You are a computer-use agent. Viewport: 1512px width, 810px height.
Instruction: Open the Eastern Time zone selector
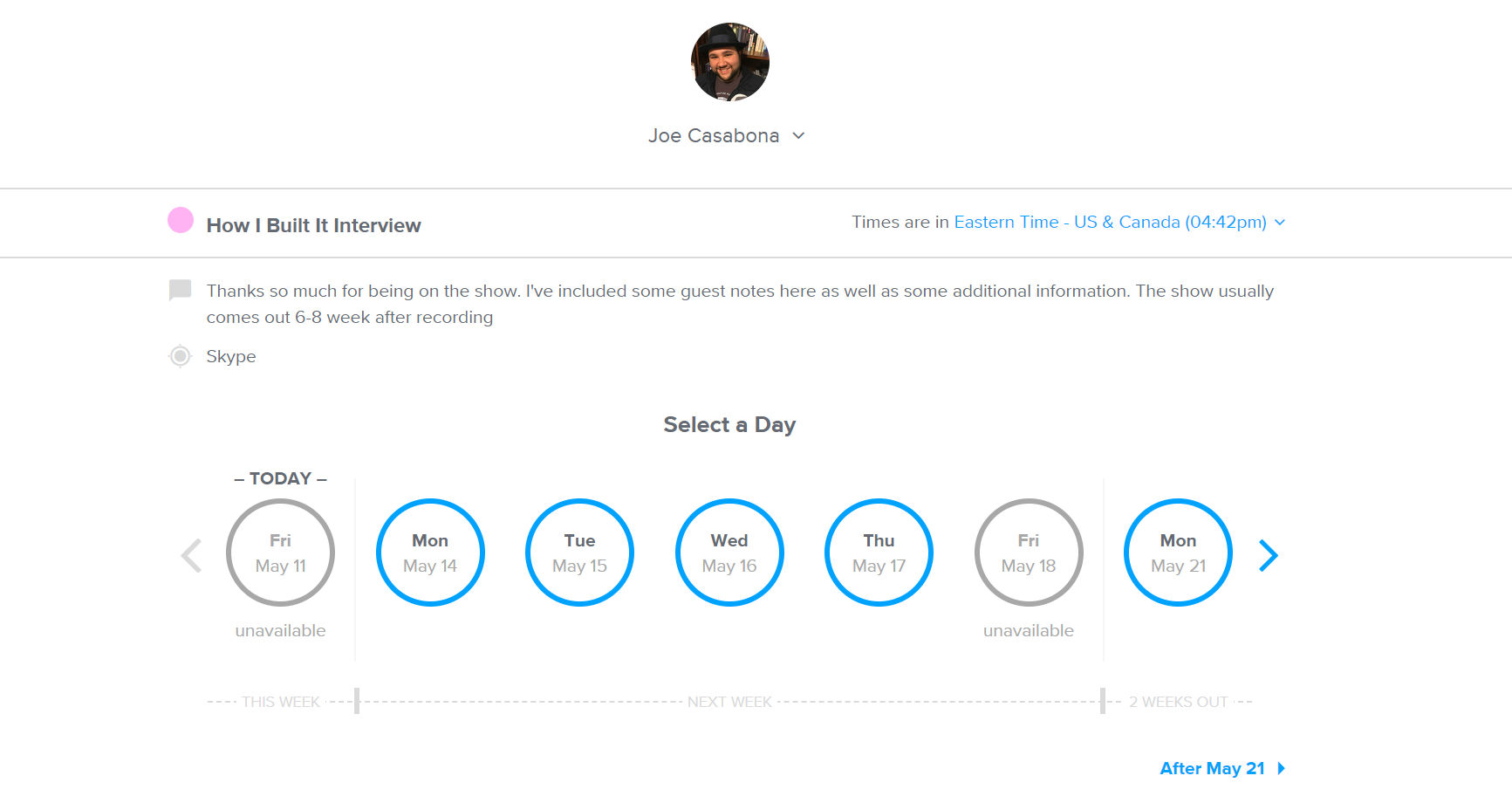(1110, 223)
